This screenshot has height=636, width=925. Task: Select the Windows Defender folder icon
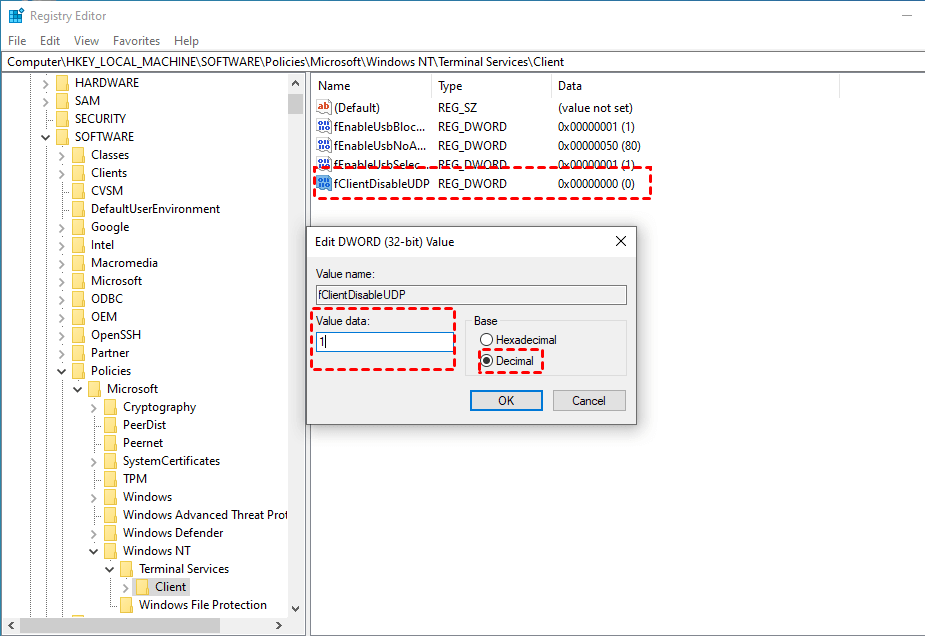[110, 533]
